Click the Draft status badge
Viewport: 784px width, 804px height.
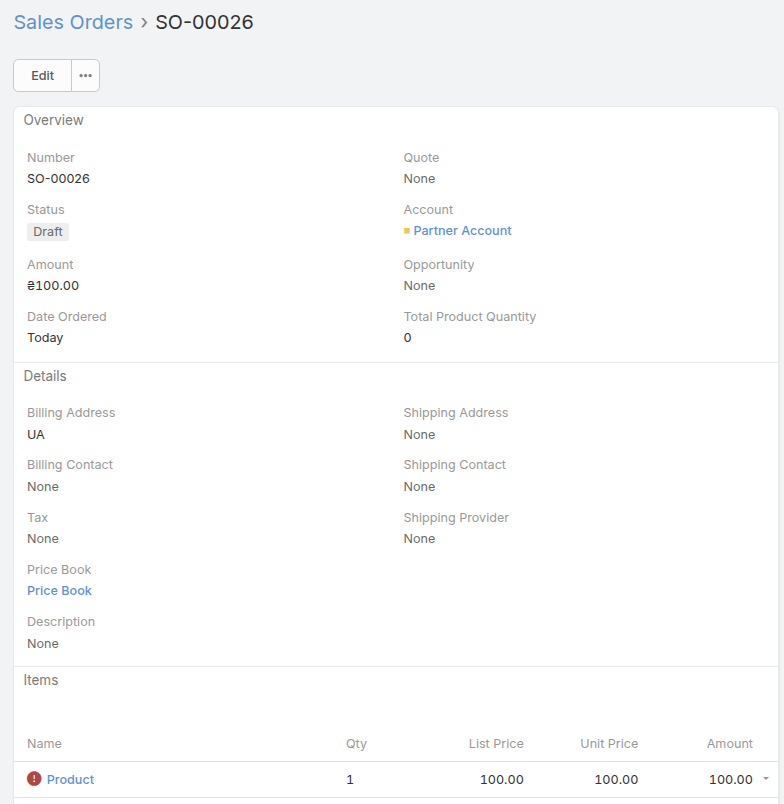click(48, 232)
